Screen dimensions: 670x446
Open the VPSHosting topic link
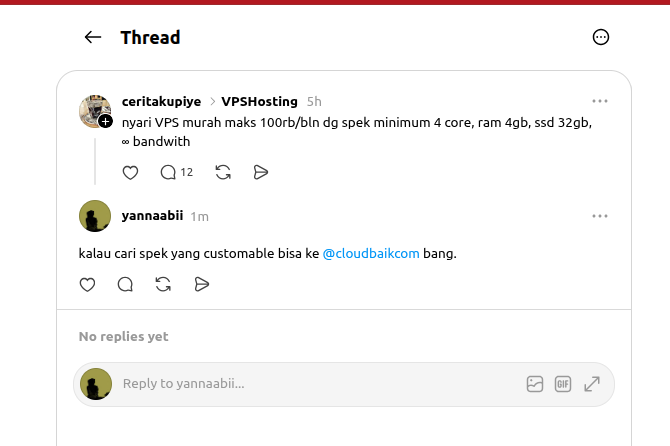coord(259,102)
